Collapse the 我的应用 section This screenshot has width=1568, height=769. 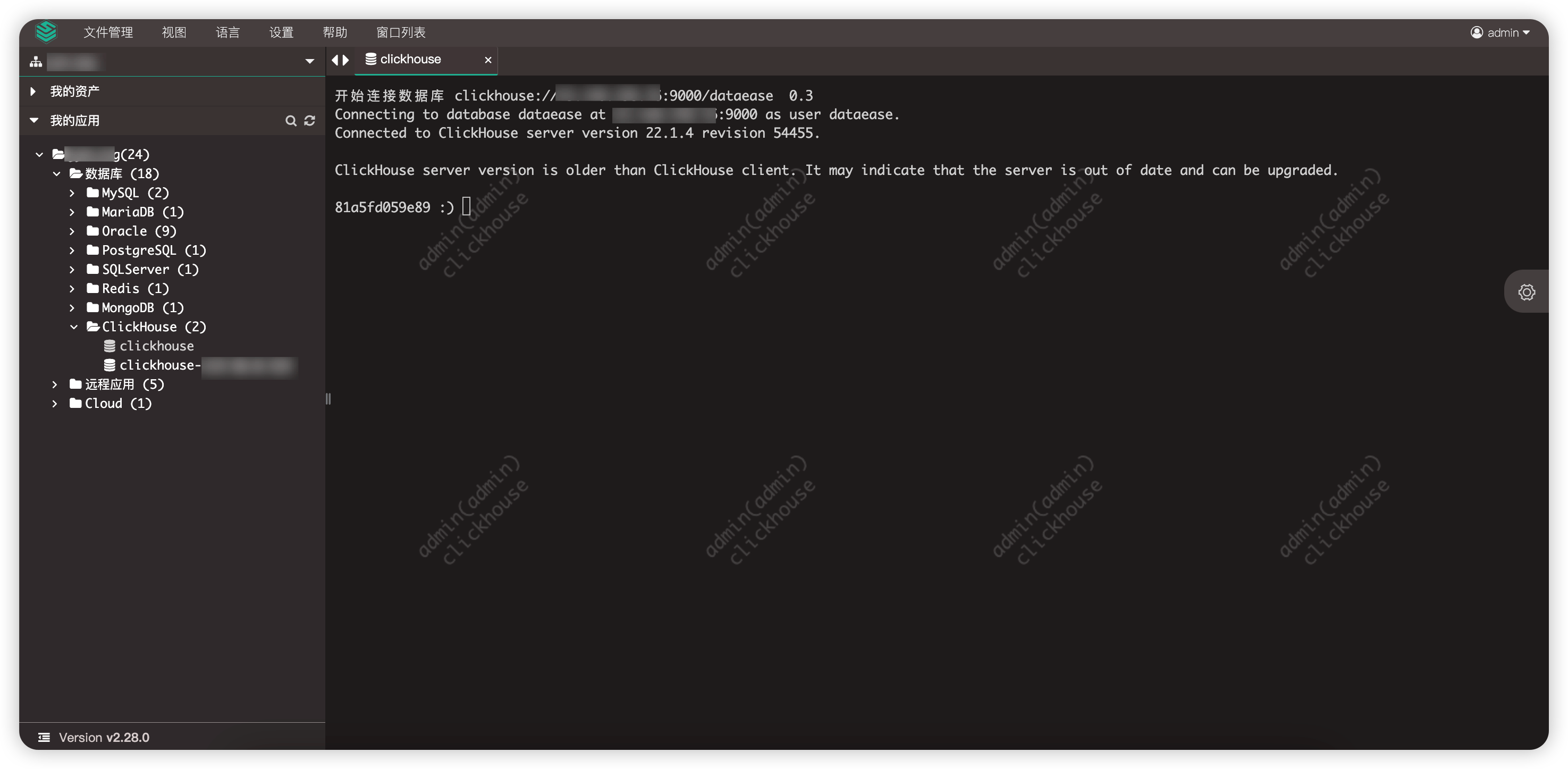34,120
